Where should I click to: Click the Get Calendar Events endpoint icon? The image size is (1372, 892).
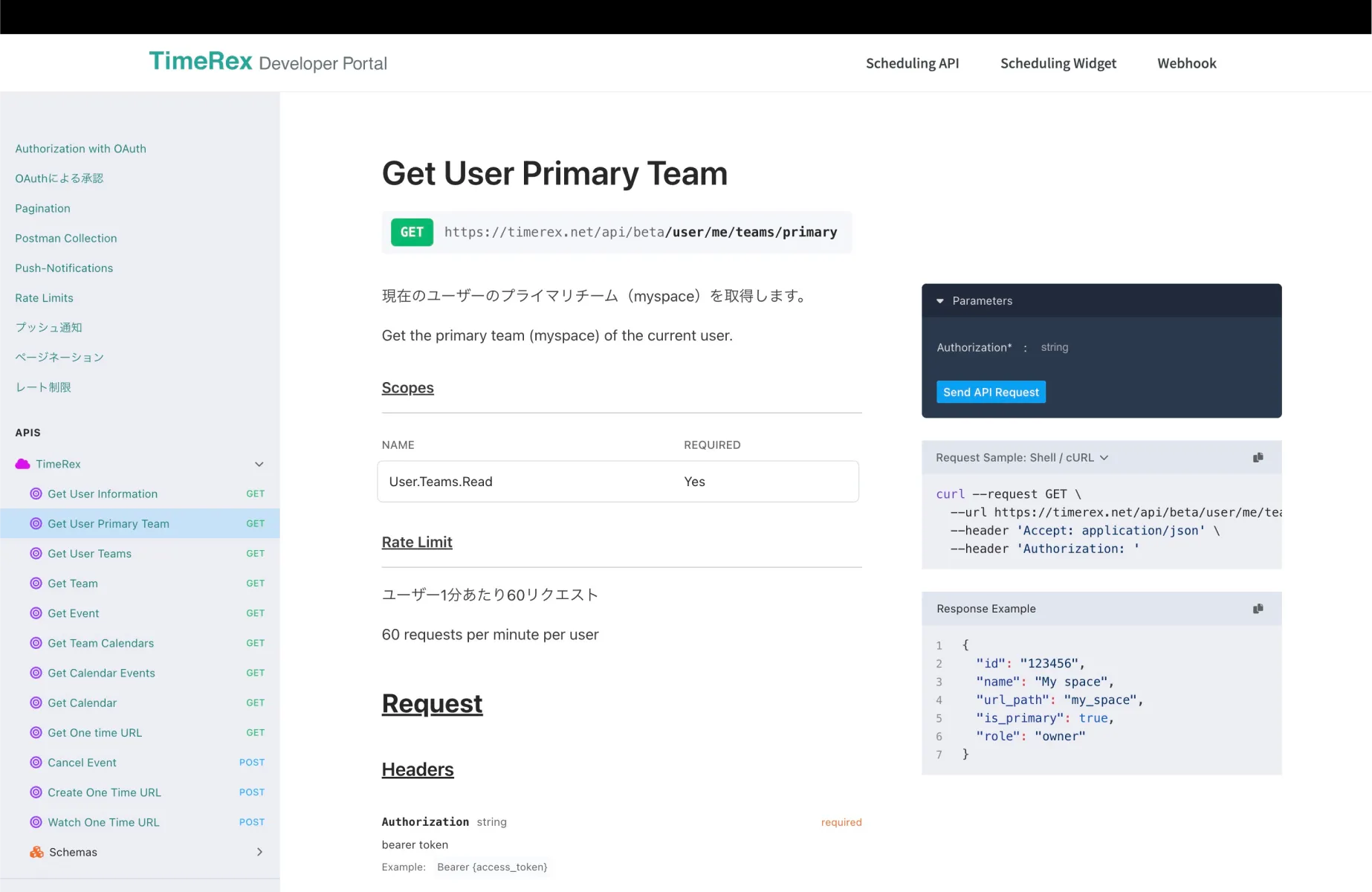click(36, 673)
